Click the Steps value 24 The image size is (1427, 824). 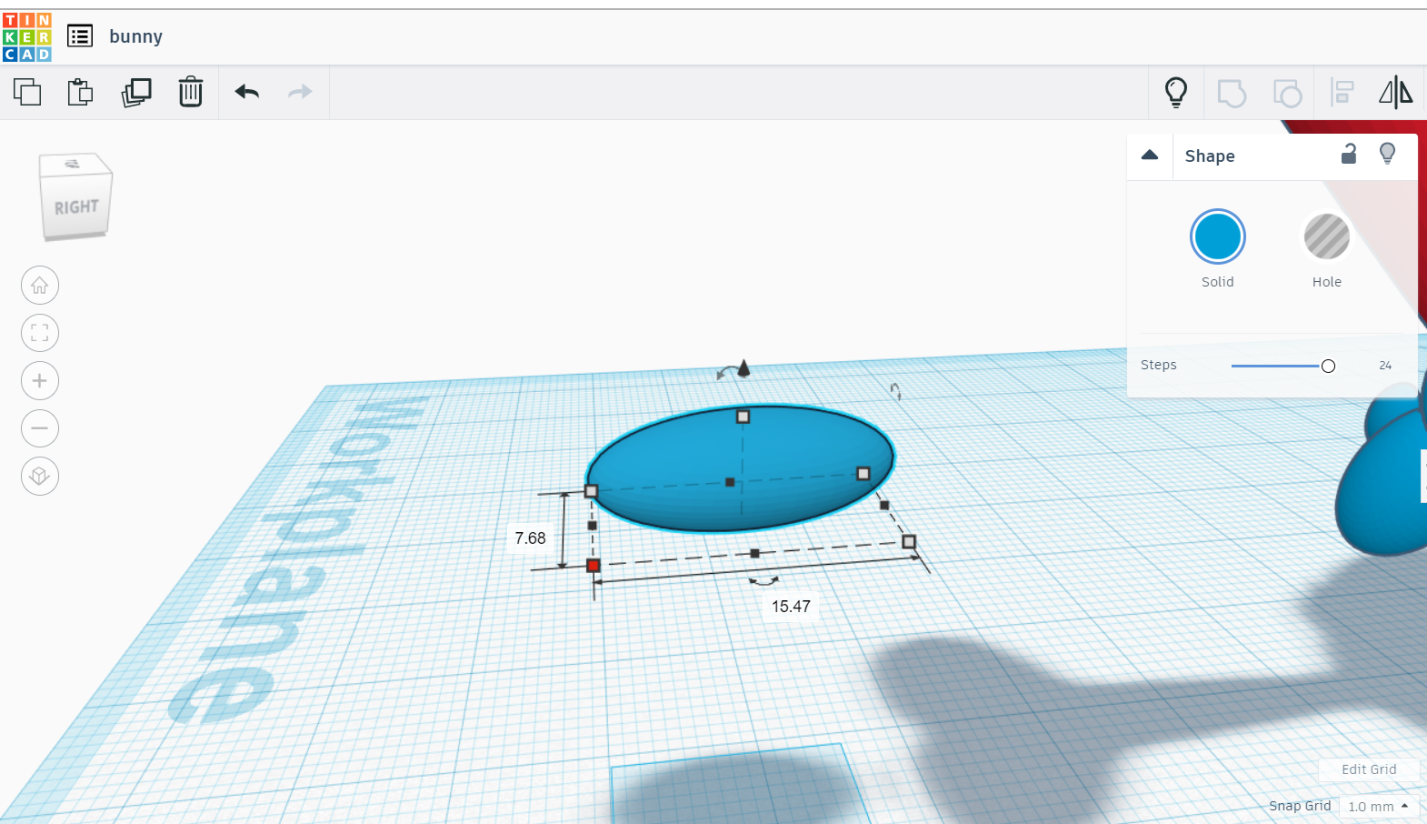pyautogui.click(x=1385, y=365)
